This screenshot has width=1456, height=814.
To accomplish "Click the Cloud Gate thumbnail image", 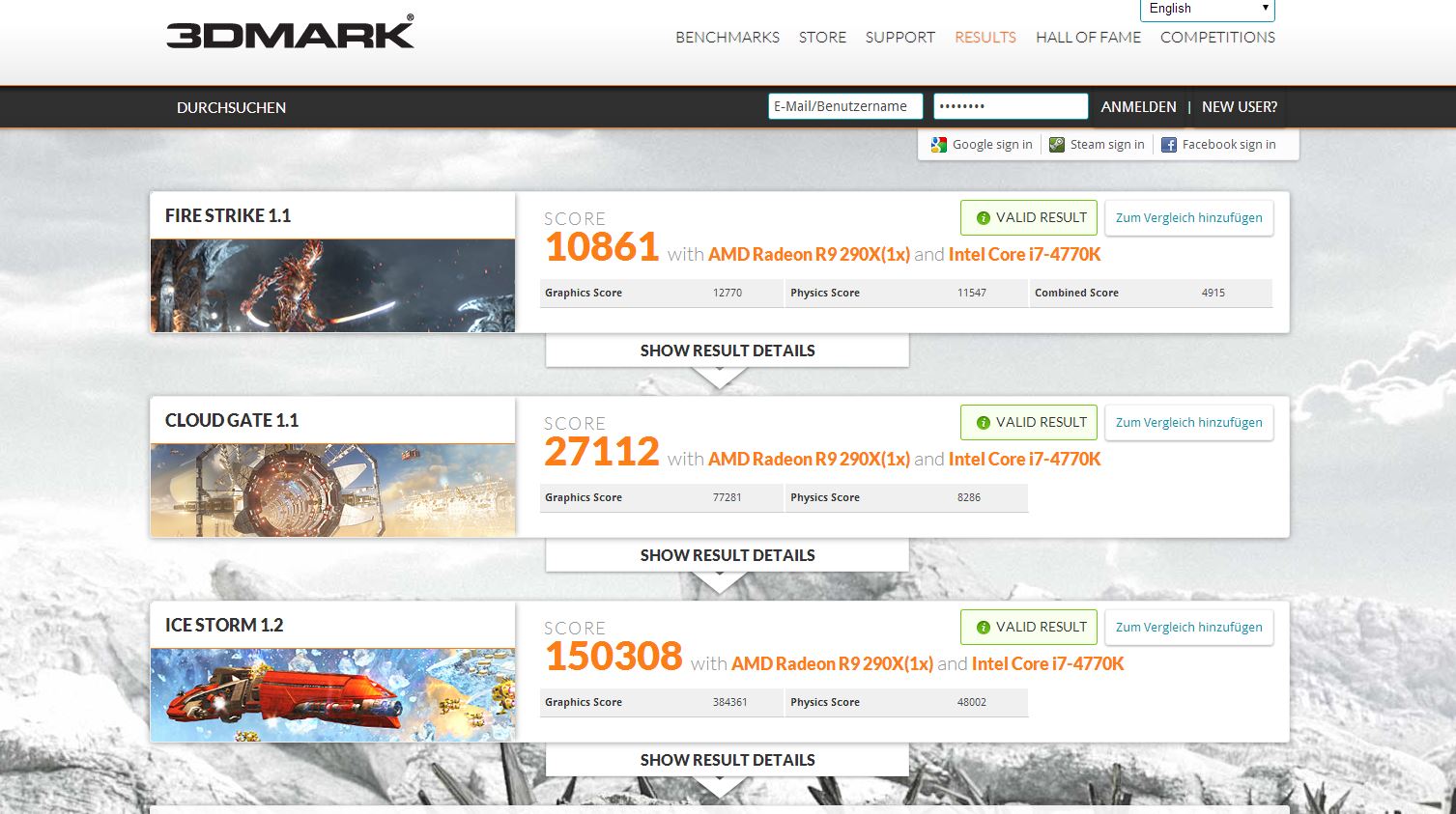I will click(x=332, y=491).
